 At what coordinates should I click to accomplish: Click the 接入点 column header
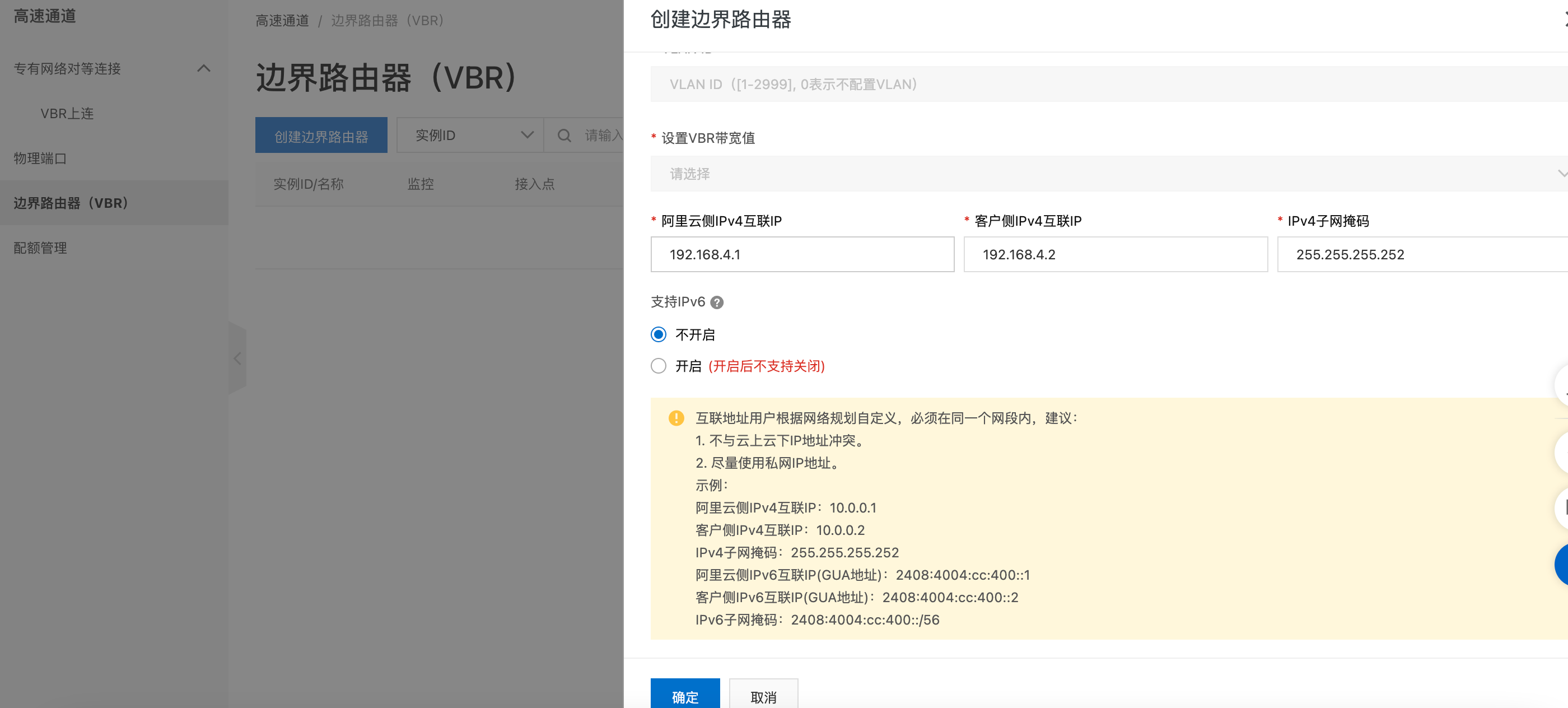[534, 184]
